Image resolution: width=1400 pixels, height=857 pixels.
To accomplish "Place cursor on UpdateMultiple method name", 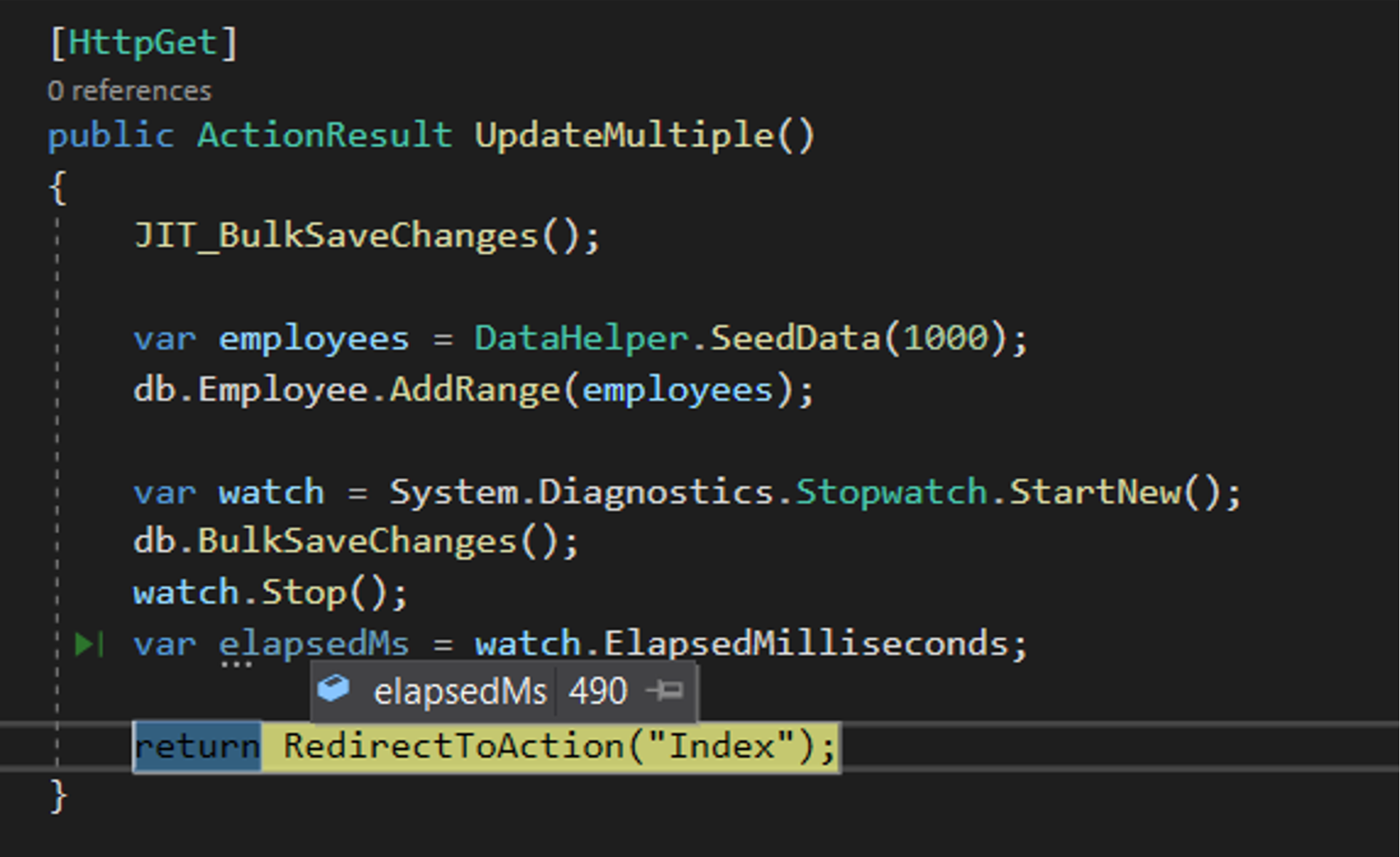I will coord(623,135).
